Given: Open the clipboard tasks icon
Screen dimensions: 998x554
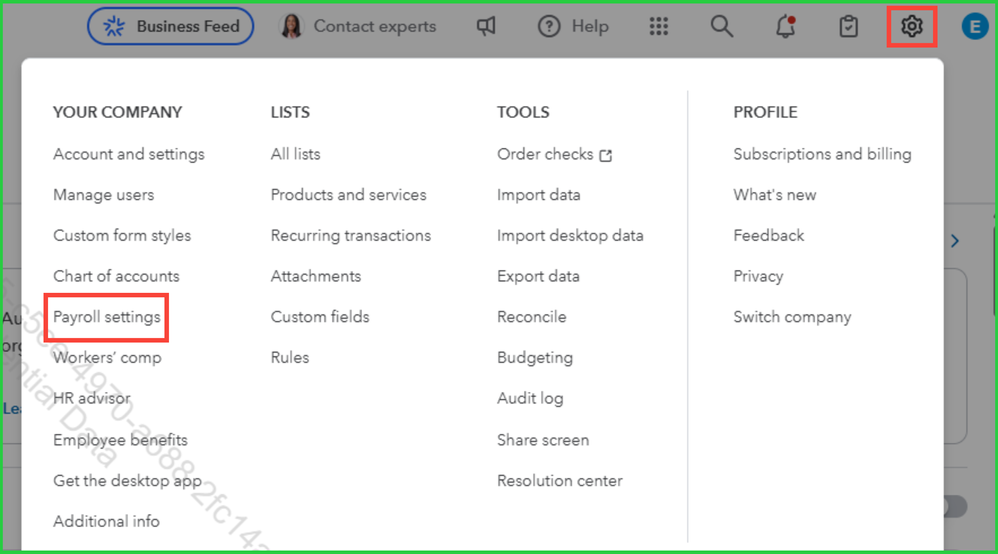Looking at the screenshot, I should pos(848,27).
